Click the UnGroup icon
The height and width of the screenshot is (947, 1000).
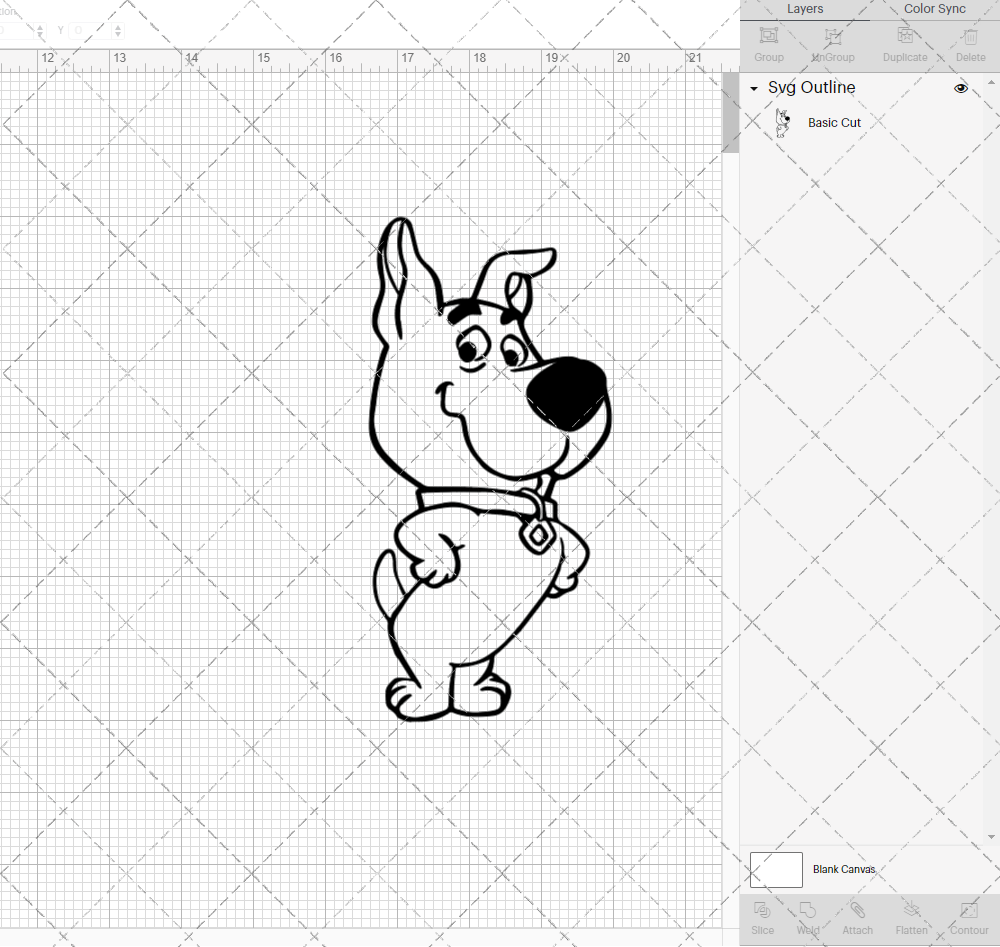click(832, 40)
